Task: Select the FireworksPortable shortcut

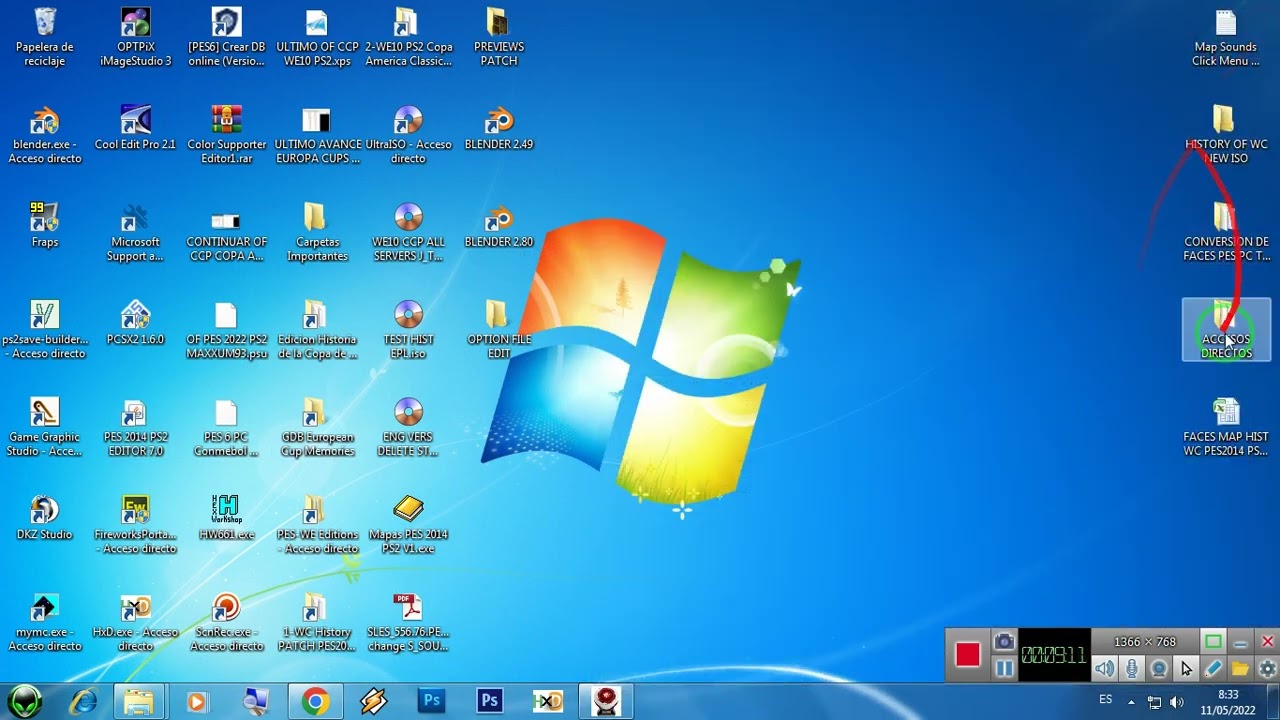Action: coord(136,525)
